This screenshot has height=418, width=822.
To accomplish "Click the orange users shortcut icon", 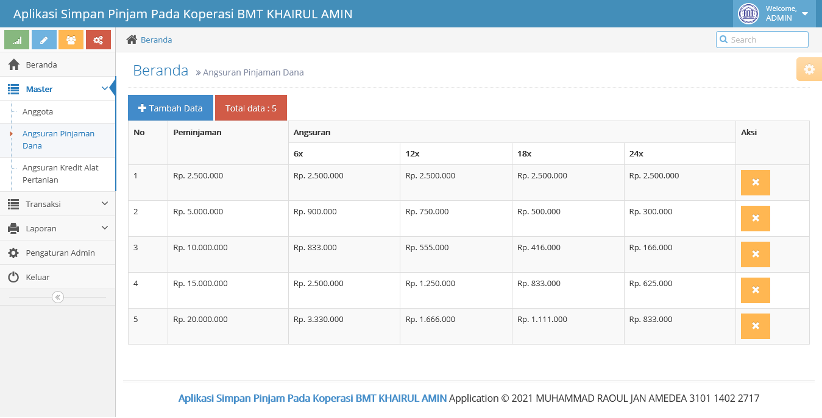I will pyautogui.click(x=71, y=40).
